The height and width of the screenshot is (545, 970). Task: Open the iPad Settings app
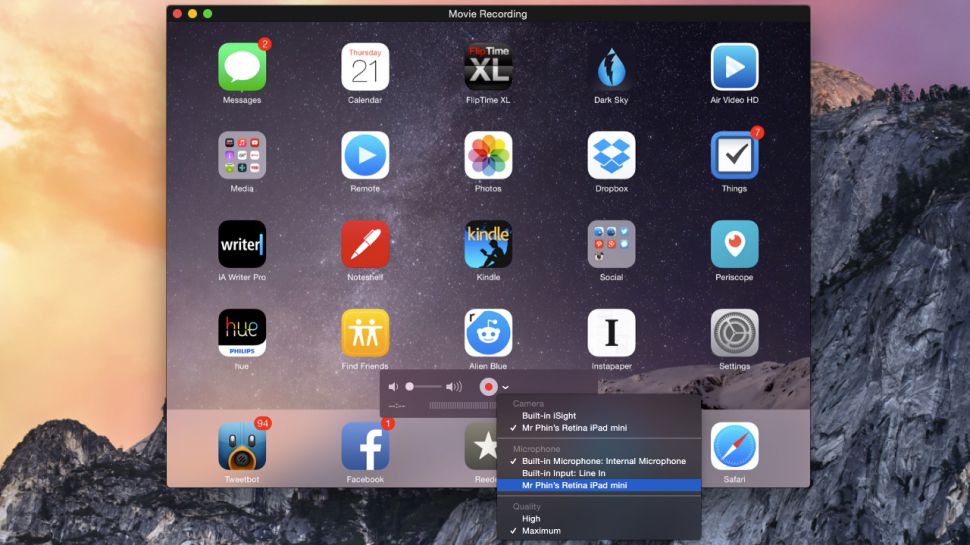tap(734, 333)
